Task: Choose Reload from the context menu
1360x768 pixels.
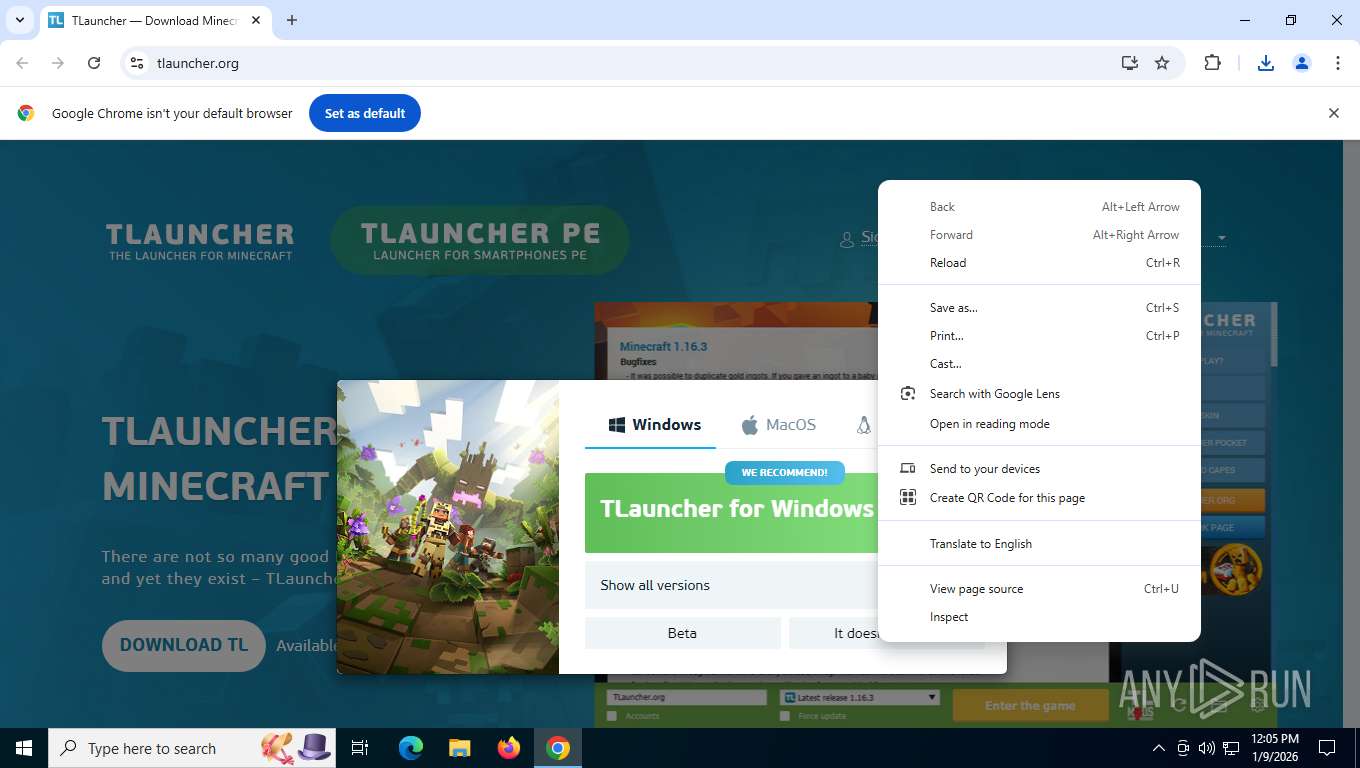Action: point(1040,263)
